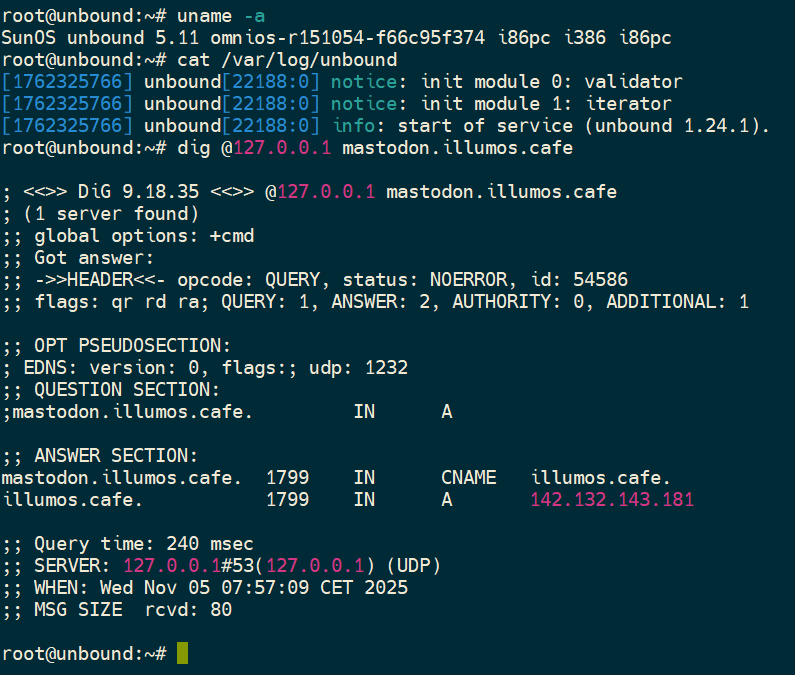
Task: Click the green terminal cursor block
Action: pyautogui.click(x=182, y=653)
